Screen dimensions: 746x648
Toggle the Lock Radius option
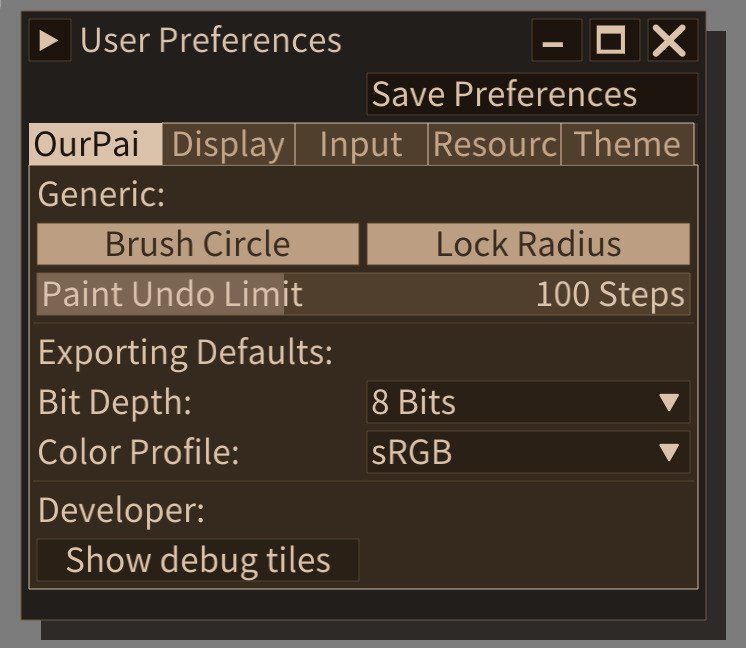(528, 244)
